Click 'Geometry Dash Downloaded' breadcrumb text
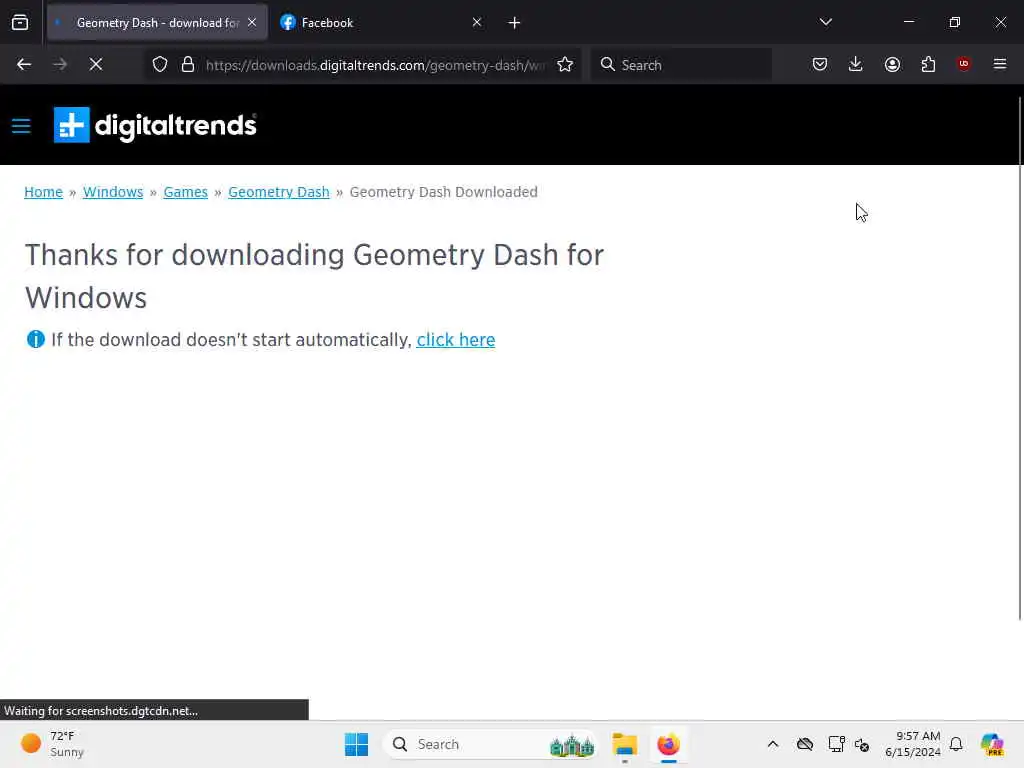 443,192
